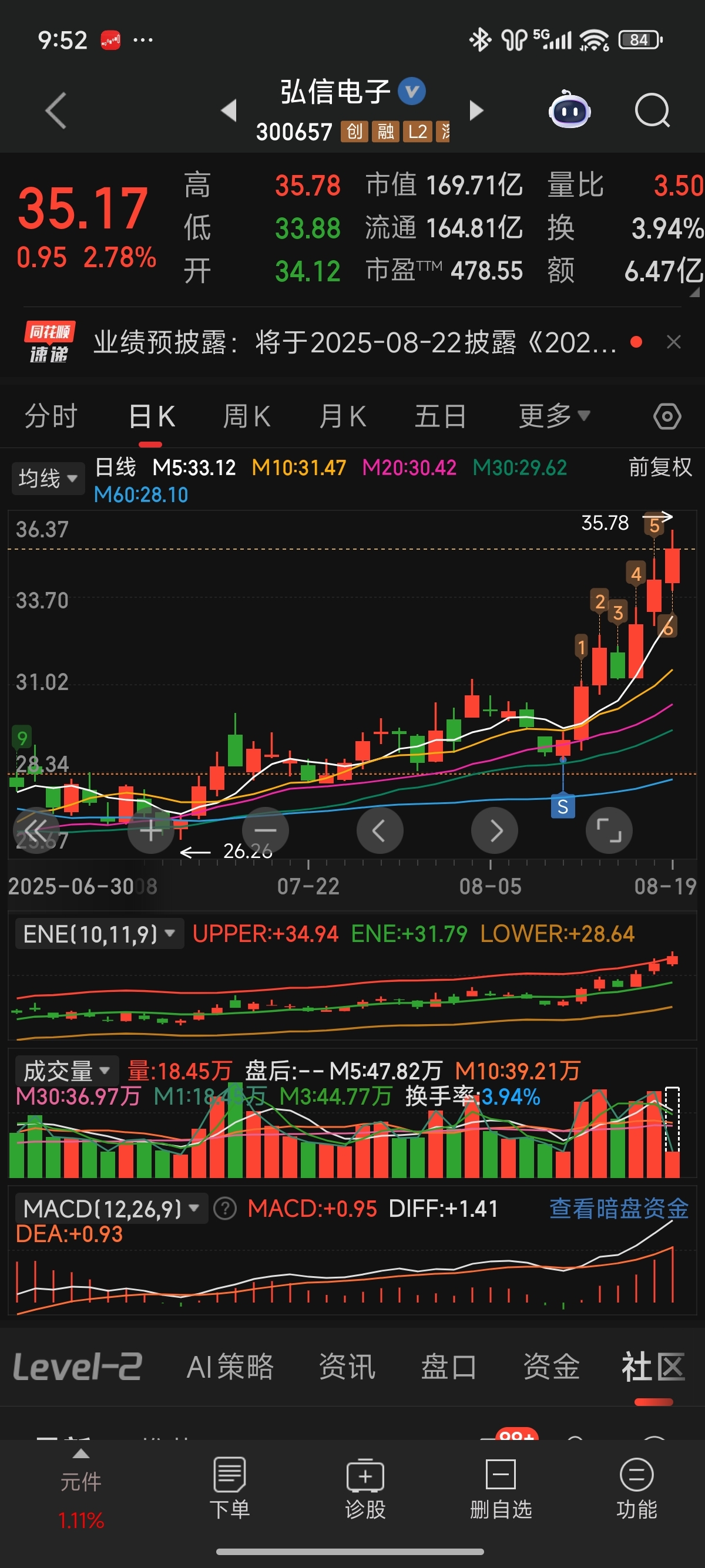Open the AI策略 tab

(230, 1367)
